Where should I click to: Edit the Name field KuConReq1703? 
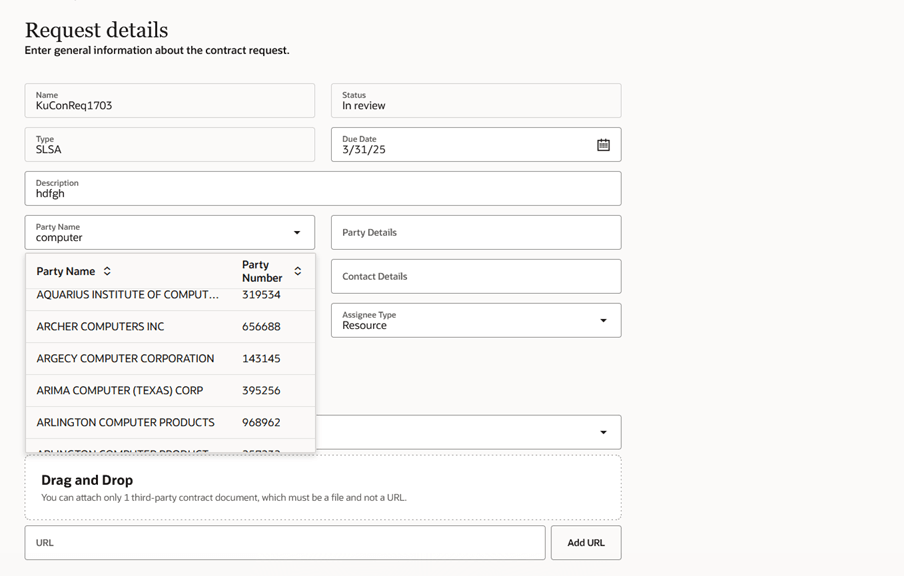click(x=169, y=101)
